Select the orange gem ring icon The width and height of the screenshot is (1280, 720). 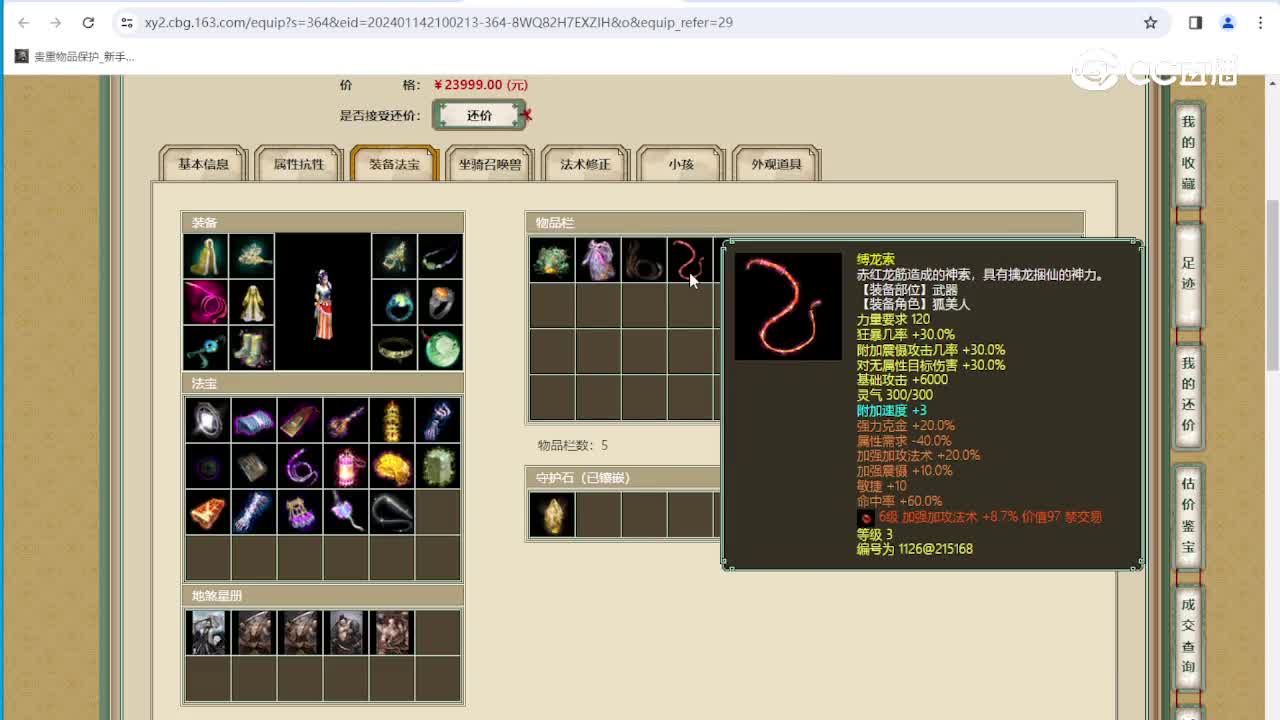coord(440,302)
